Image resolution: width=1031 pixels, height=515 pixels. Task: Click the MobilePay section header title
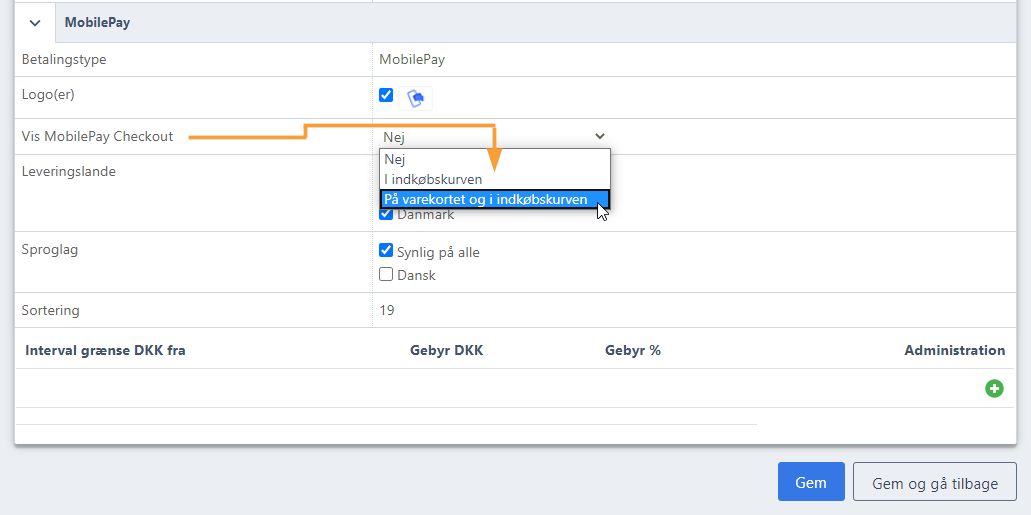[x=97, y=22]
